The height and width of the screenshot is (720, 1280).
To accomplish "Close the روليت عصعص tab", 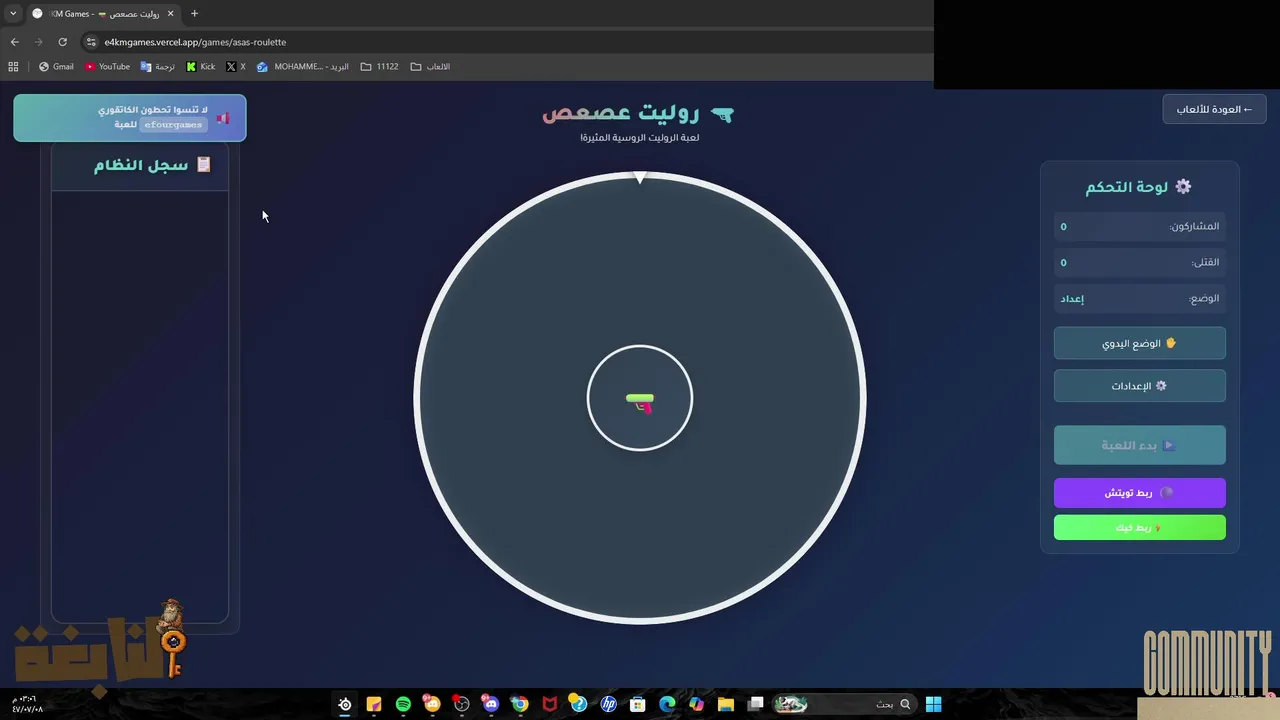I will click(170, 13).
